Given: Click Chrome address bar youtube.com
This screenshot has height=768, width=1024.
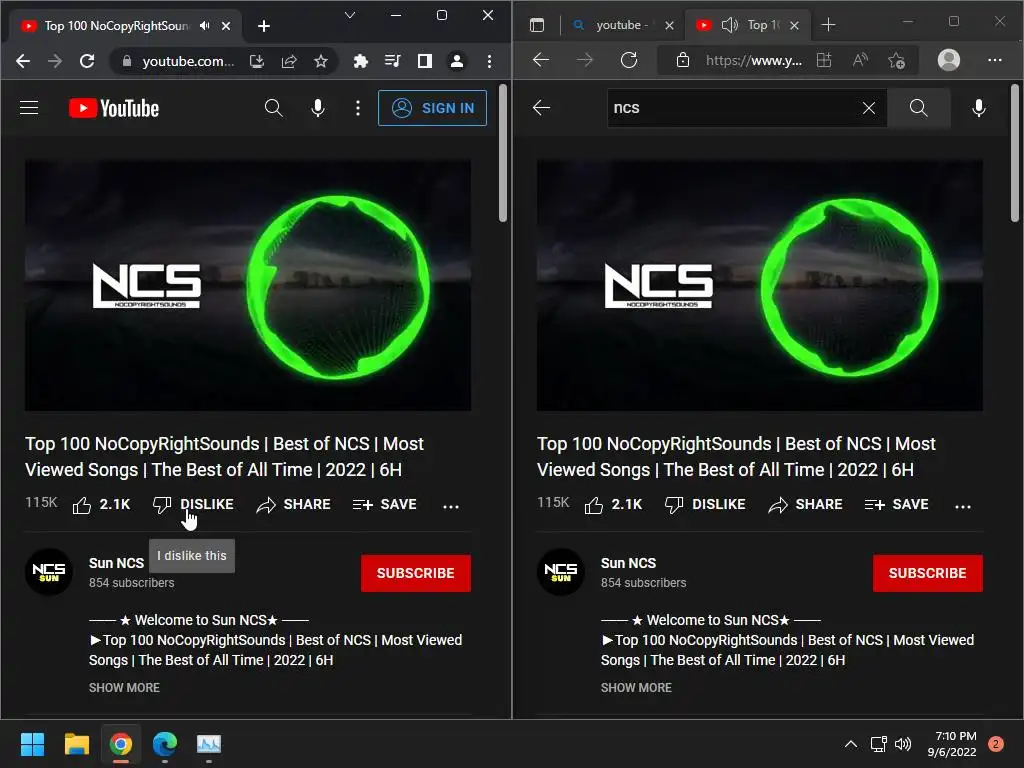Looking at the screenshot, I should [x=187, y=61].
